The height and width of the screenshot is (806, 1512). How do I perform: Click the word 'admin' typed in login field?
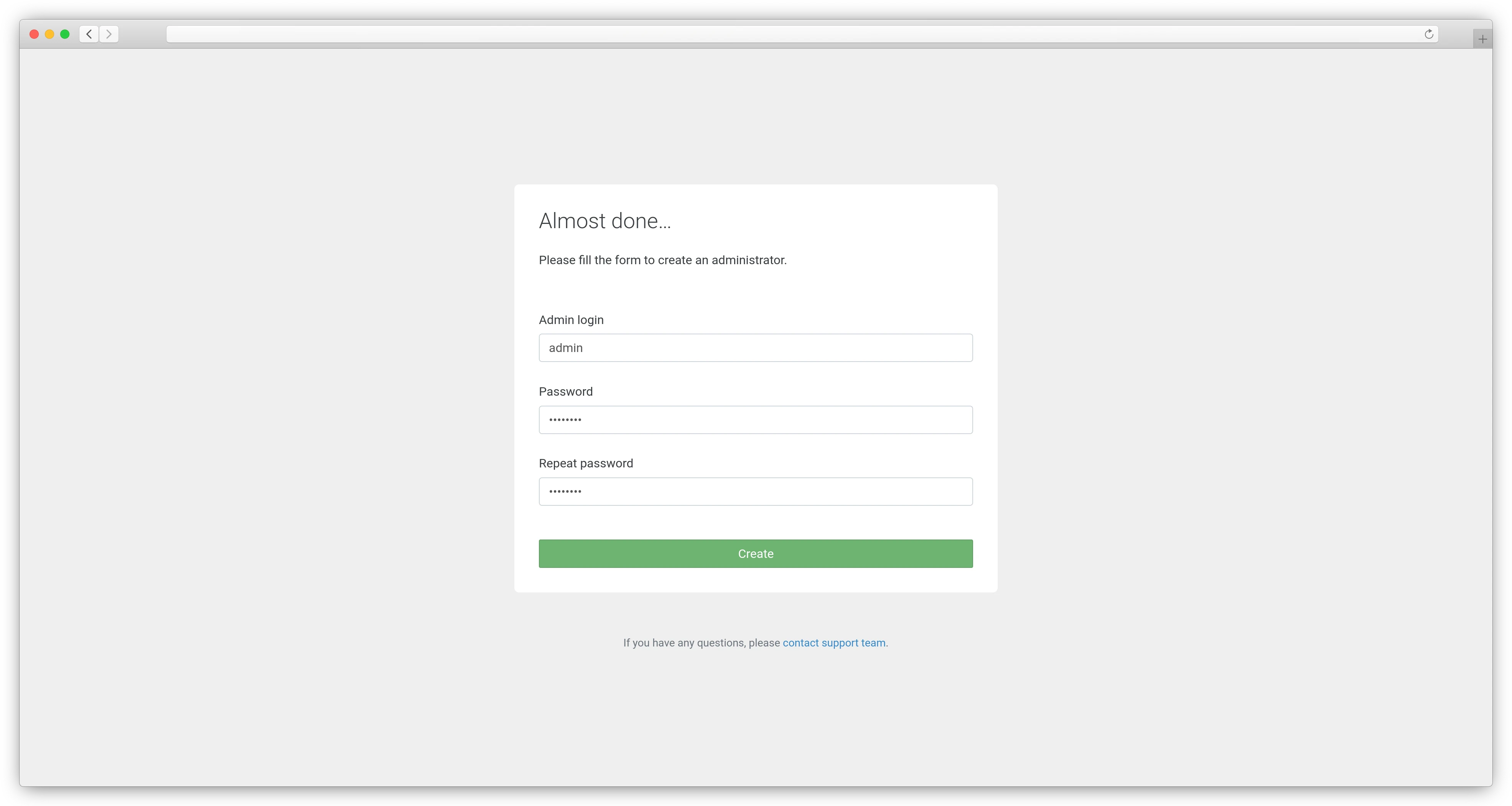pyautogui.click(x=565, y=348)
